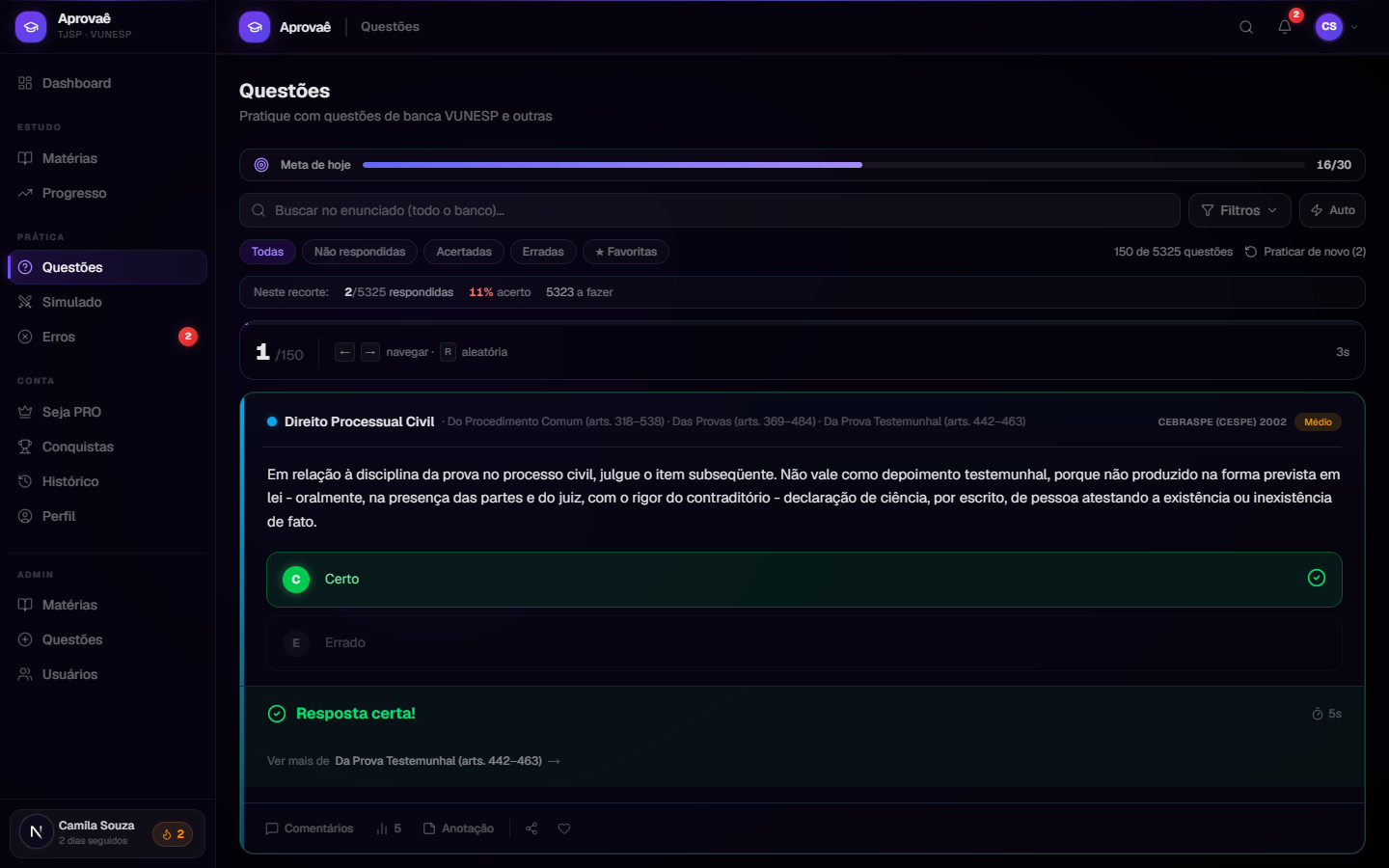Image resolution: width=1389 pixels, height=868 pixels.
Task: Click the statistics bar chart icon 5
Action: (x=389, y=828)
